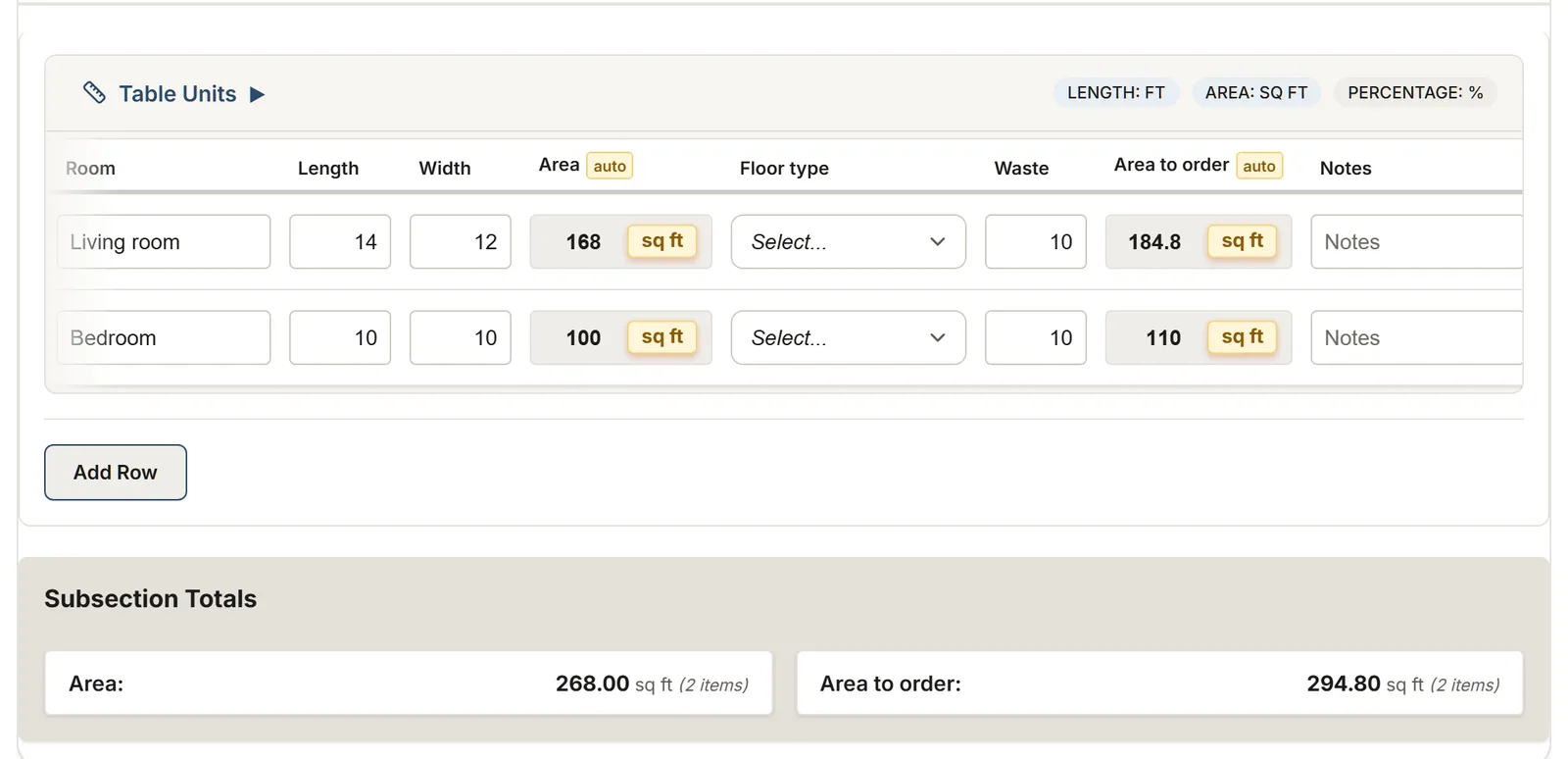Click the Bedroom length input field
1568x759 pixels.
340,337
